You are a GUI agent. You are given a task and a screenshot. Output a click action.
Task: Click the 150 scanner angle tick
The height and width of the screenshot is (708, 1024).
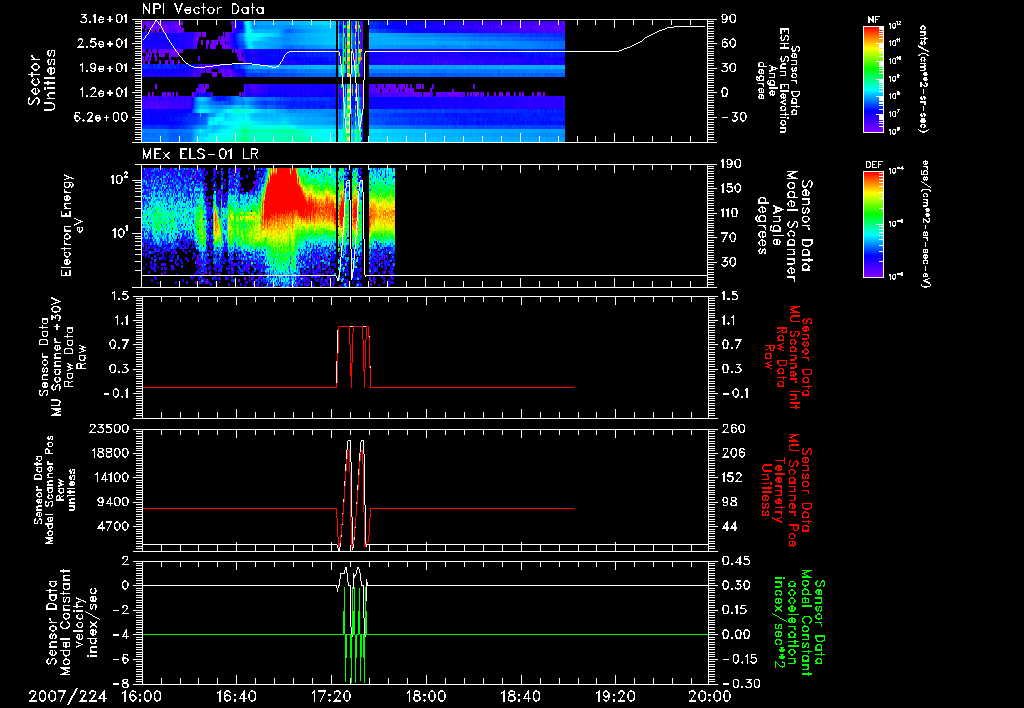click(x=733, y=189)
